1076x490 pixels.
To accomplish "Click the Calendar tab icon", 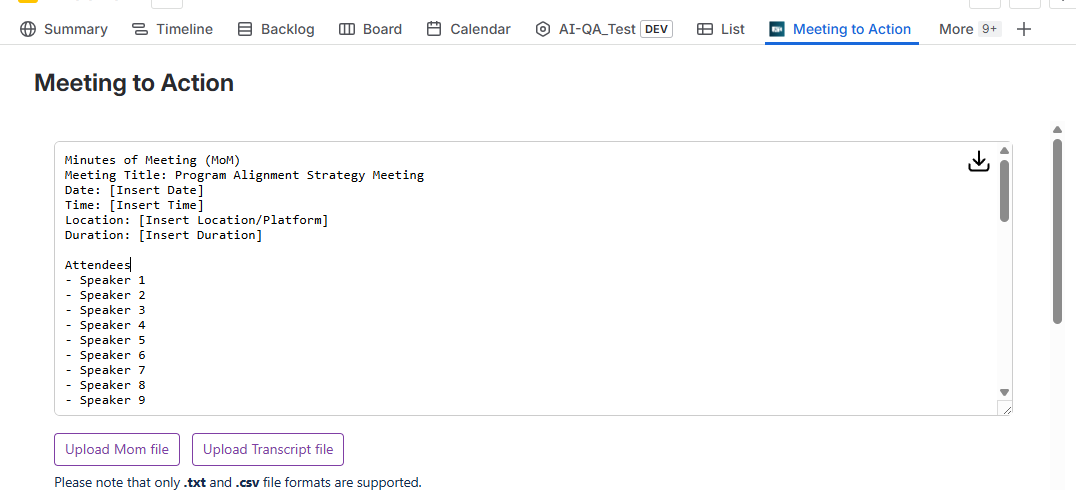I will [434, 29].
